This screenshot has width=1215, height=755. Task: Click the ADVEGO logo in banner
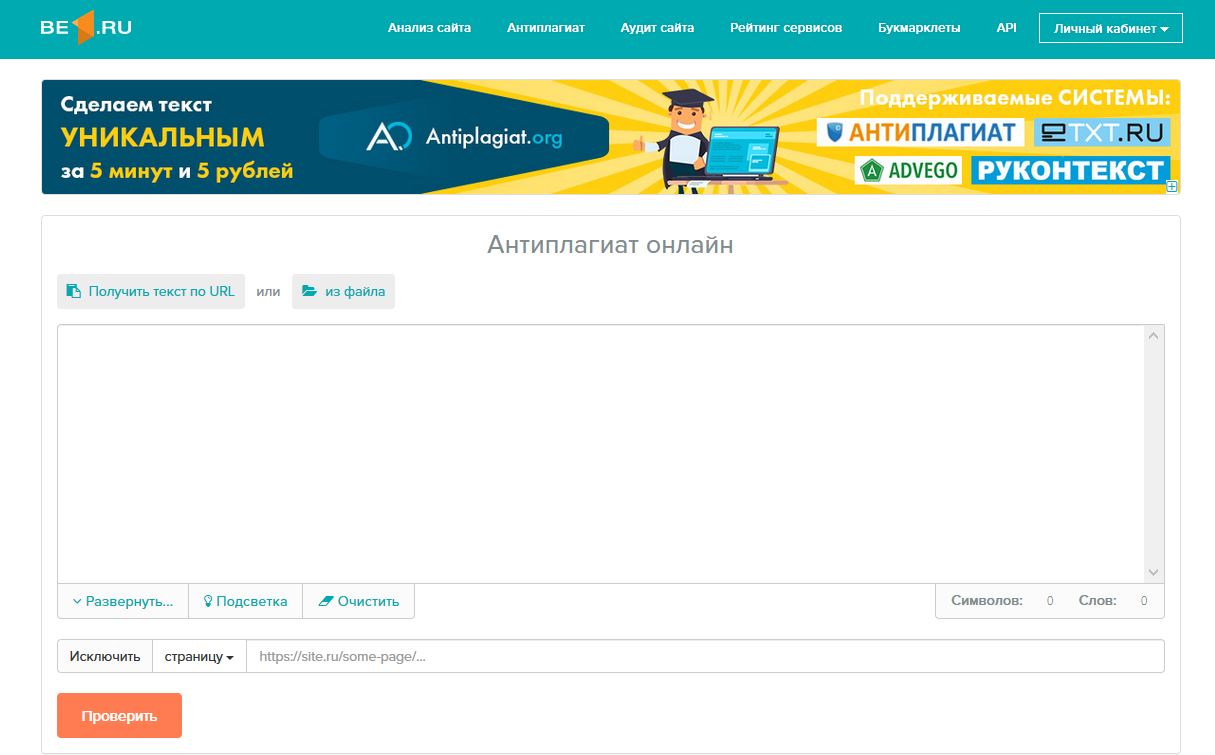[909, 171]
